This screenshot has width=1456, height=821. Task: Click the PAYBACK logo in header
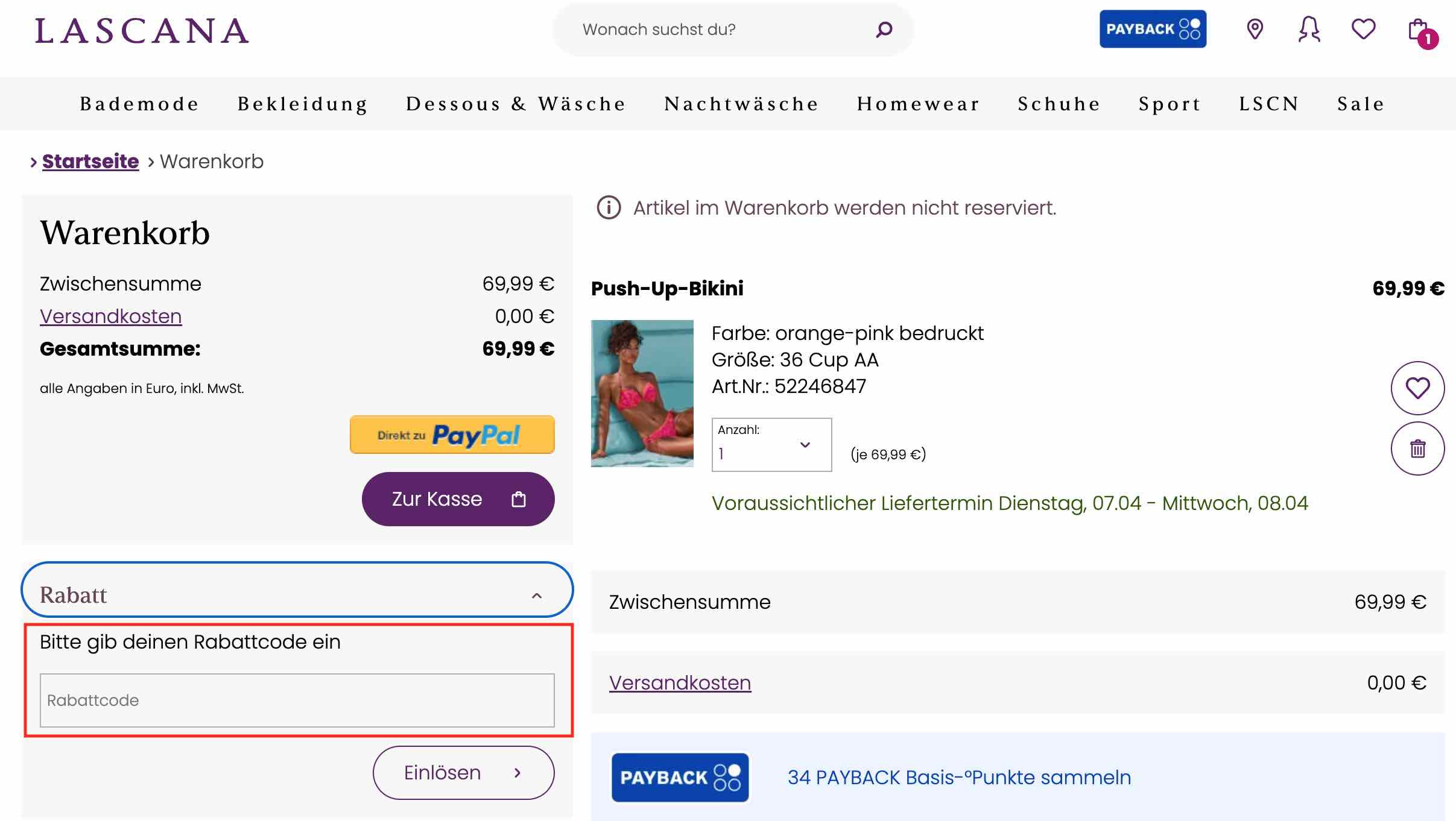[x=1153, y=29]
